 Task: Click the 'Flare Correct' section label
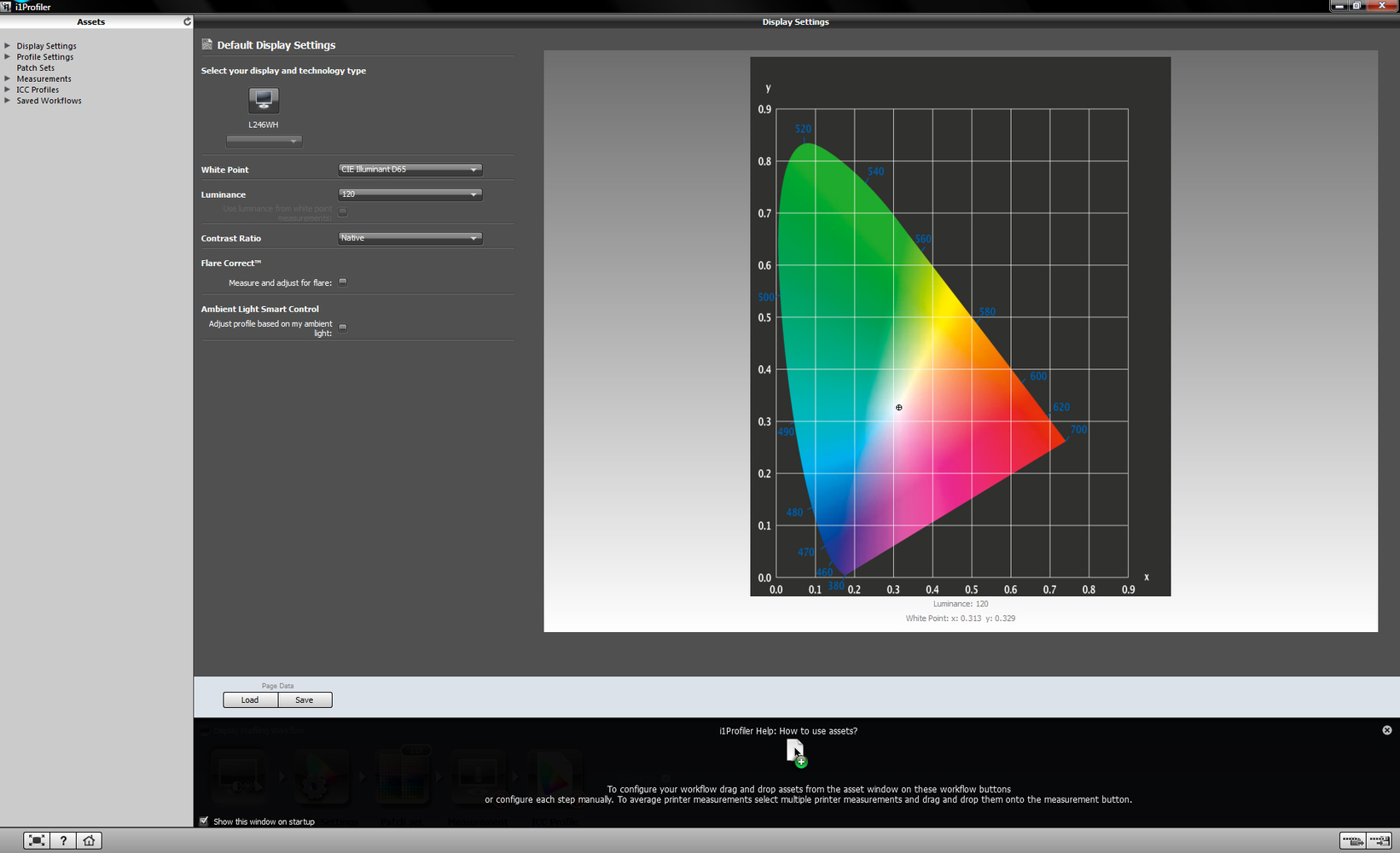[x=231, y=264]
